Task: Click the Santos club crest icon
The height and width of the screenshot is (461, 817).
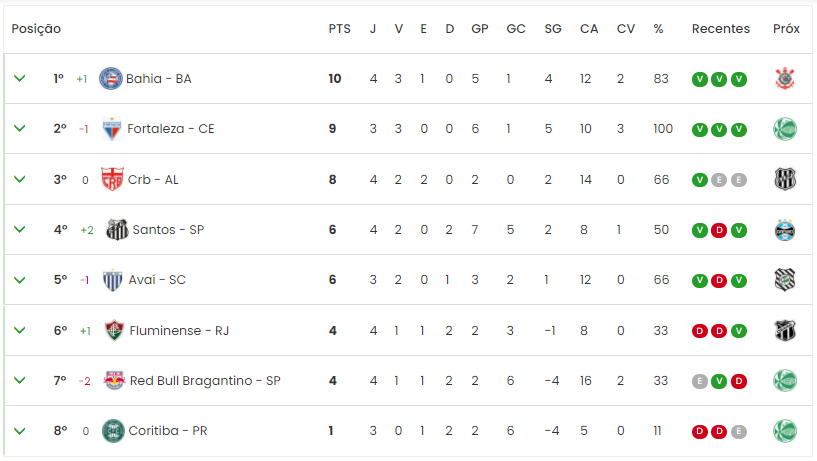Action: coord(117,230)
